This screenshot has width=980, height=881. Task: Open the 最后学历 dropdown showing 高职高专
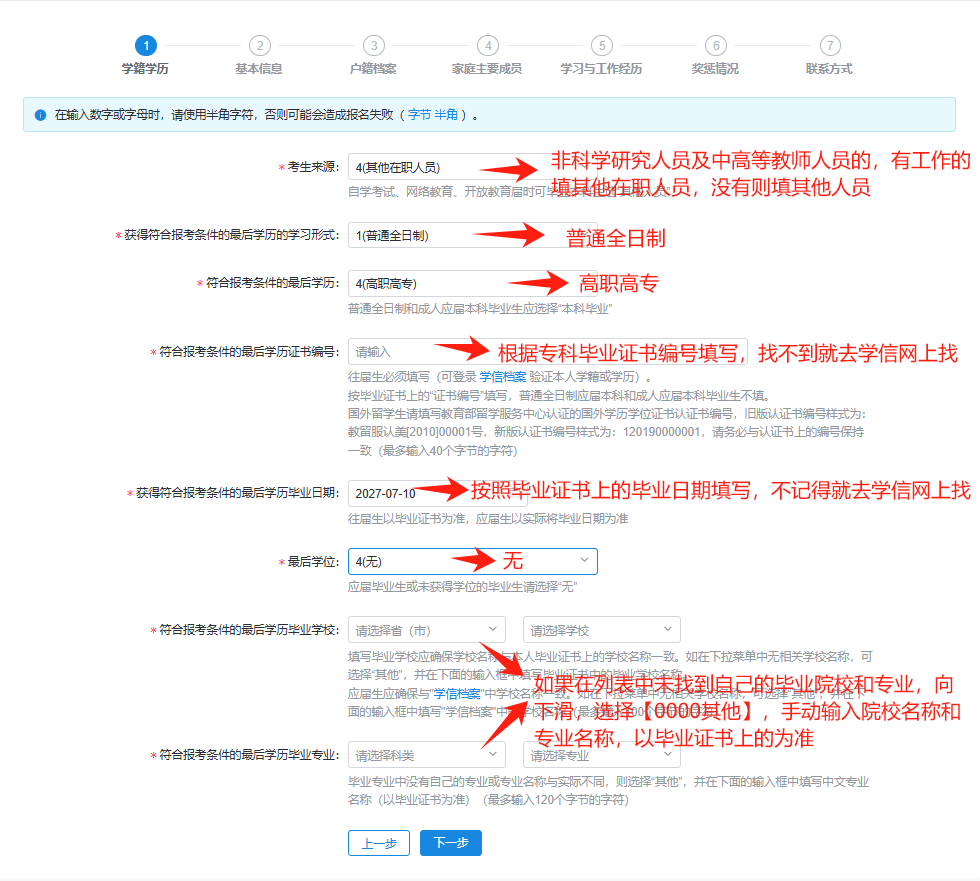pyautogui.click(x=472, y=284)
